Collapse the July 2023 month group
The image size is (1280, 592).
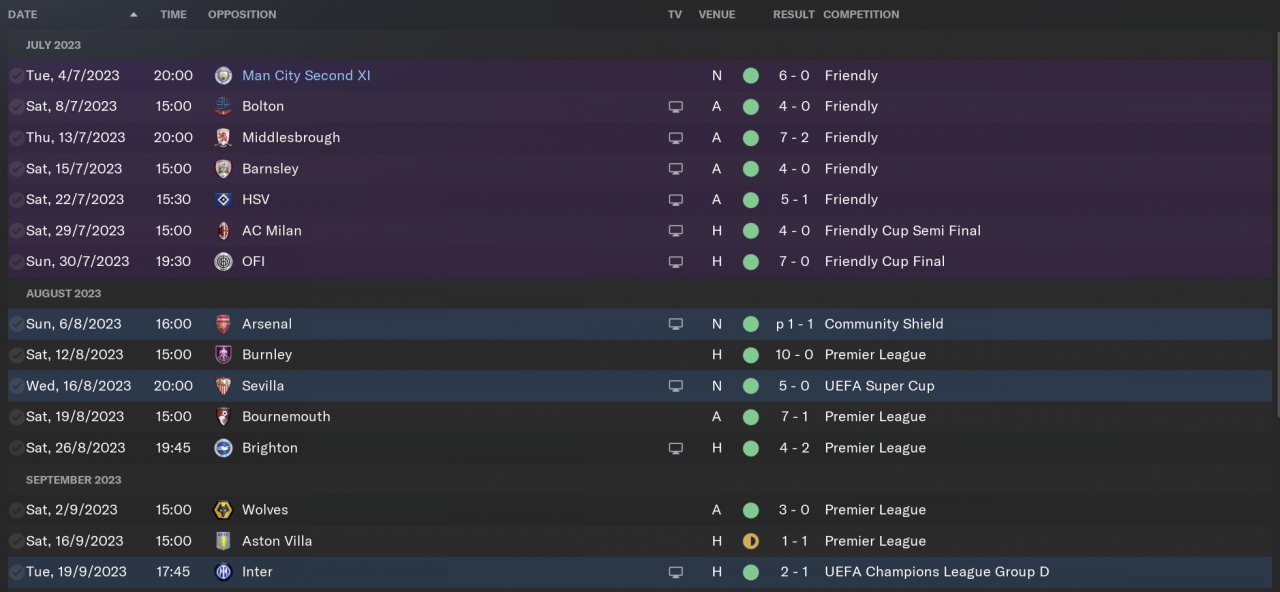point(53,45)
